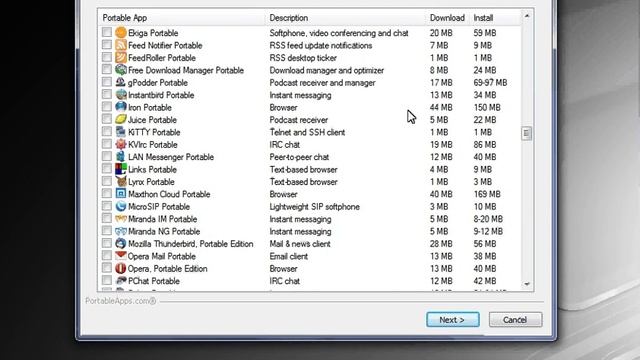Click the vertical scrollbar thumb
This screenshot has height=360, width=640.
(x=527, y=133)
